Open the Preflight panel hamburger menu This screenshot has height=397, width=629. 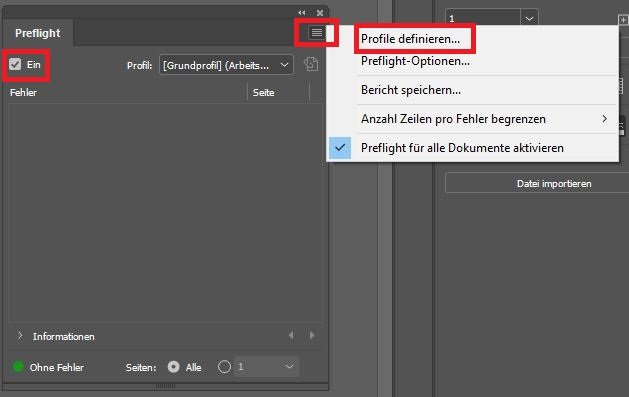317,32
